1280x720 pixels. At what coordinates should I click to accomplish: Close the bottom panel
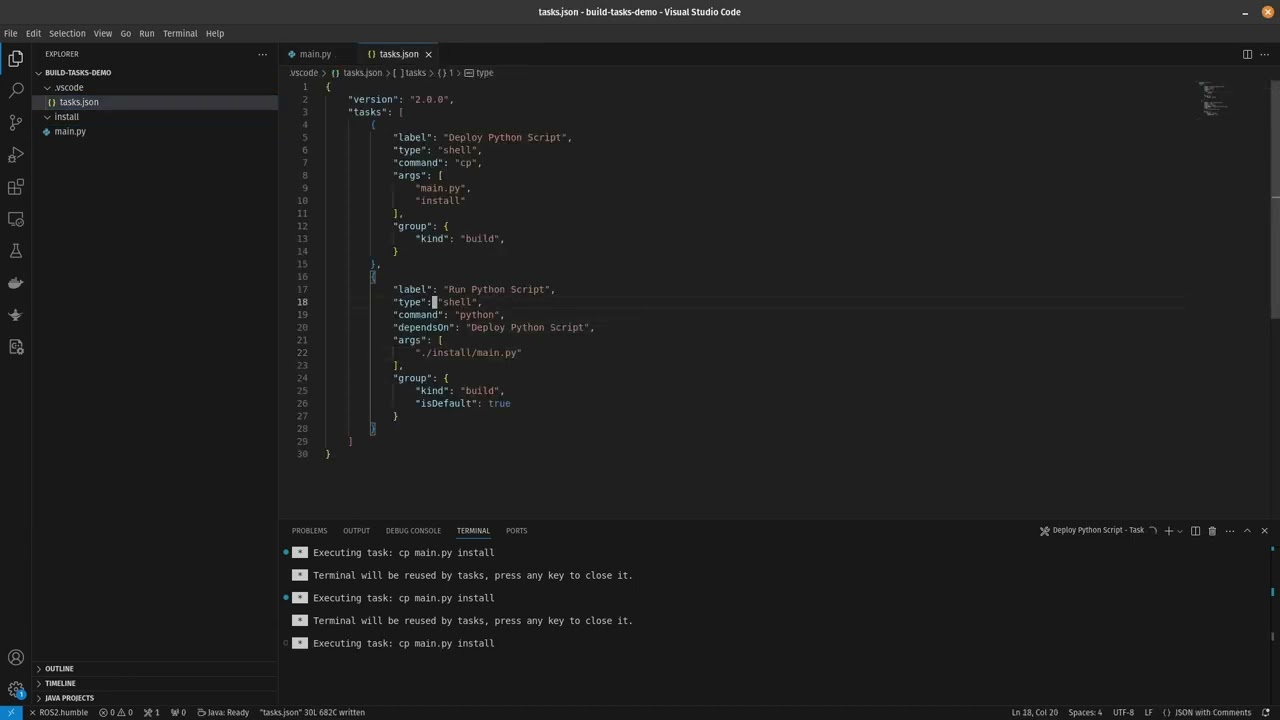pyautogui.click(x=1264, y=531)
